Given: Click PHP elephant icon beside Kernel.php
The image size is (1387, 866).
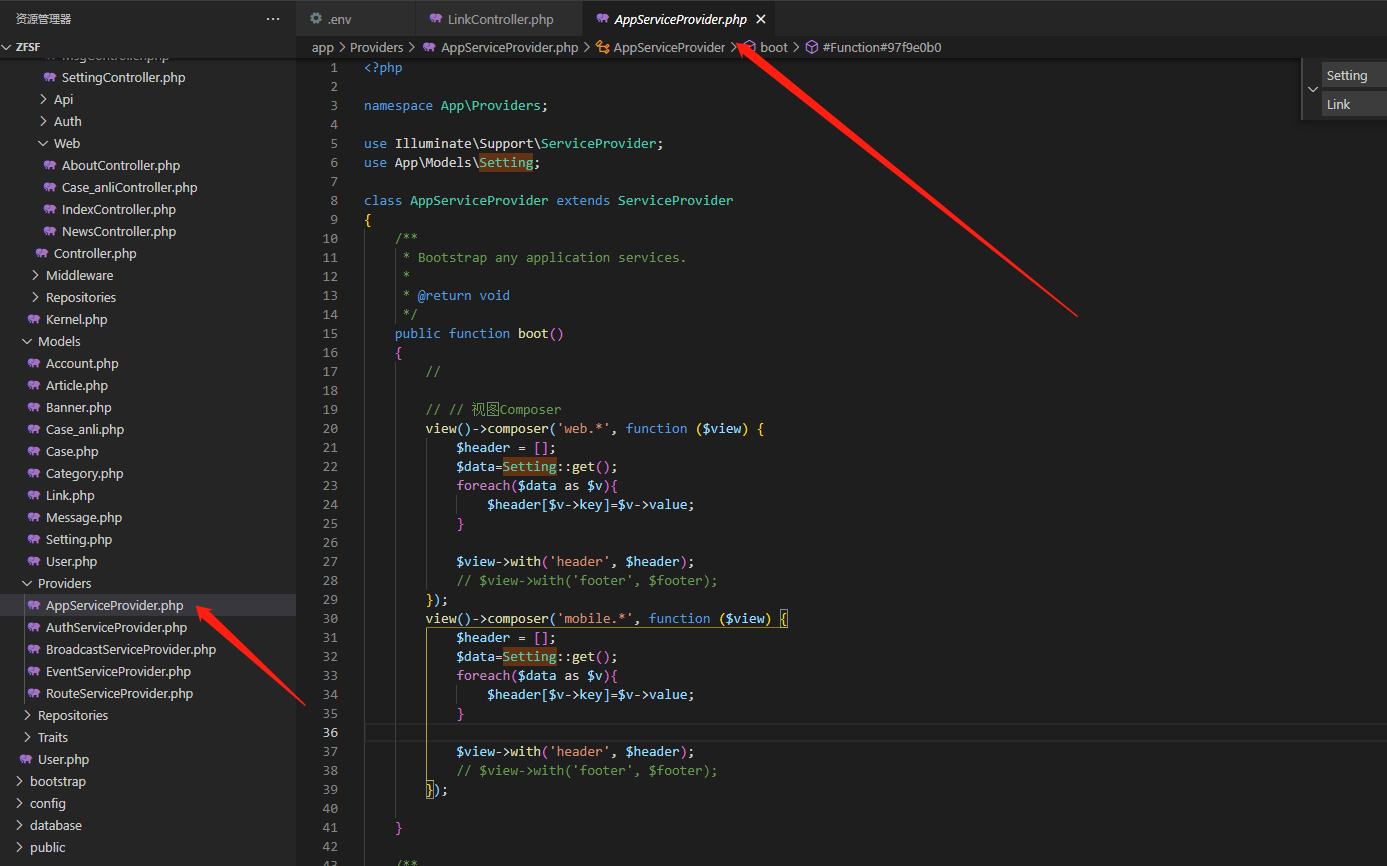Looking at the screenshot, I should point(34,319).
